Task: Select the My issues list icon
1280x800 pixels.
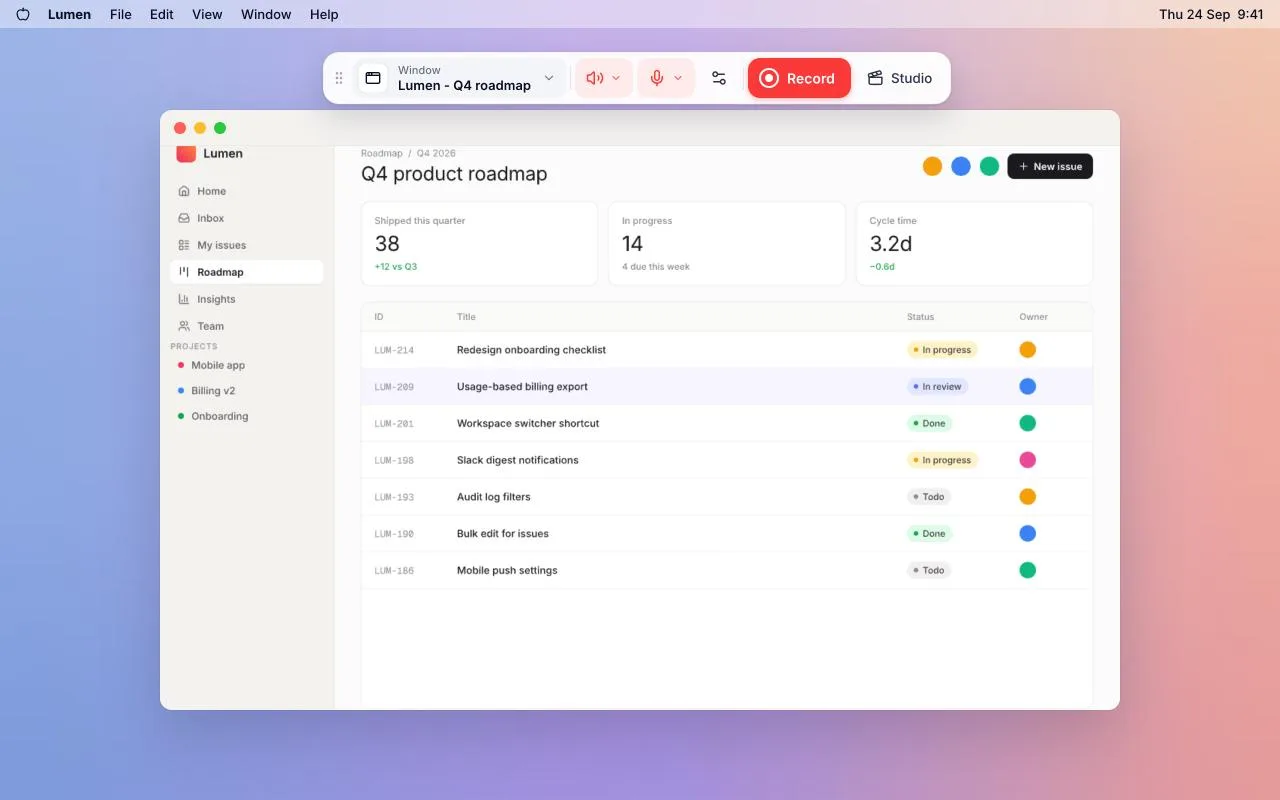Action: tap(184, 245)
